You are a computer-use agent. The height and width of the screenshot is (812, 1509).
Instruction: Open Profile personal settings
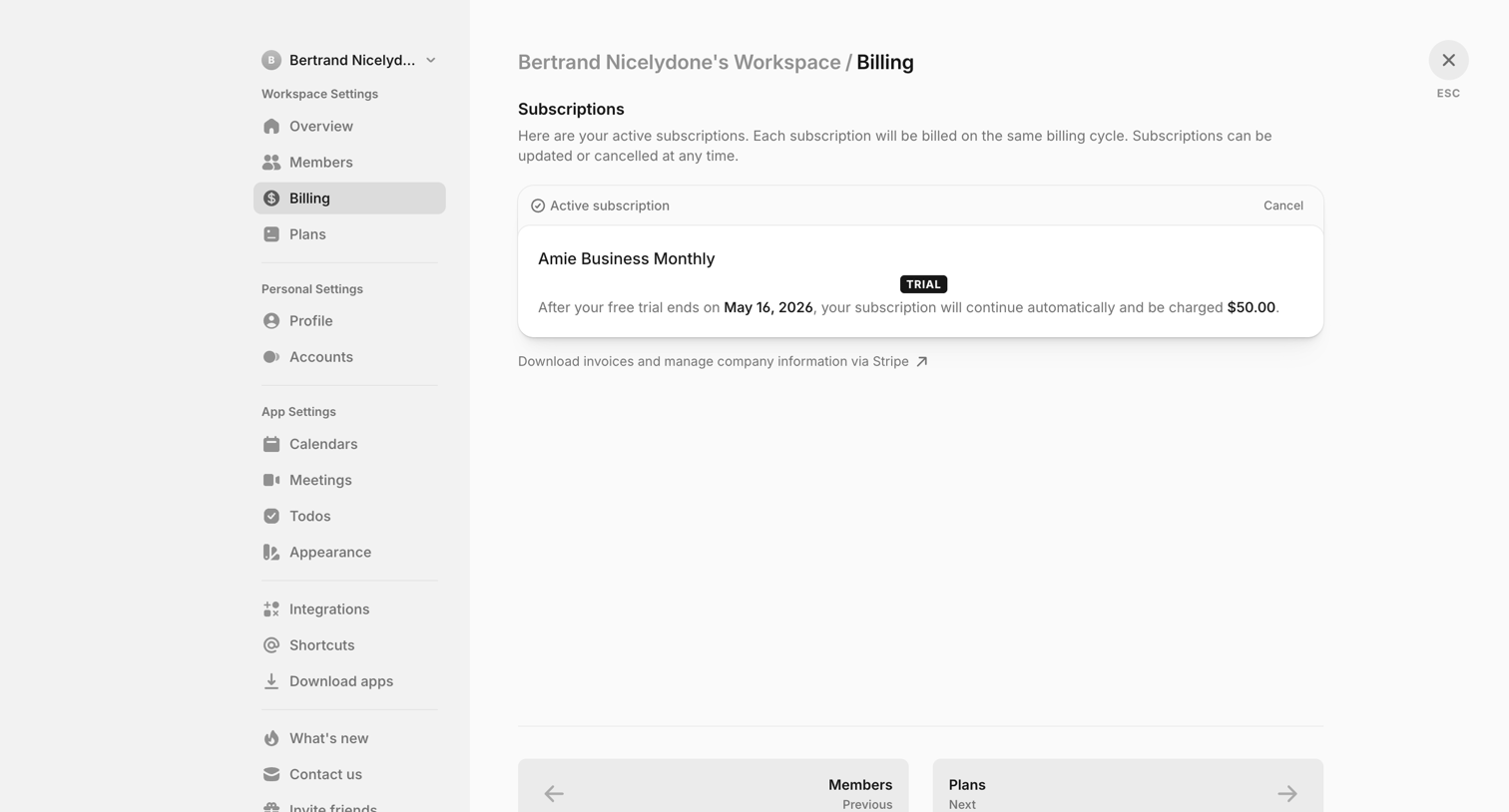[349, 321]
